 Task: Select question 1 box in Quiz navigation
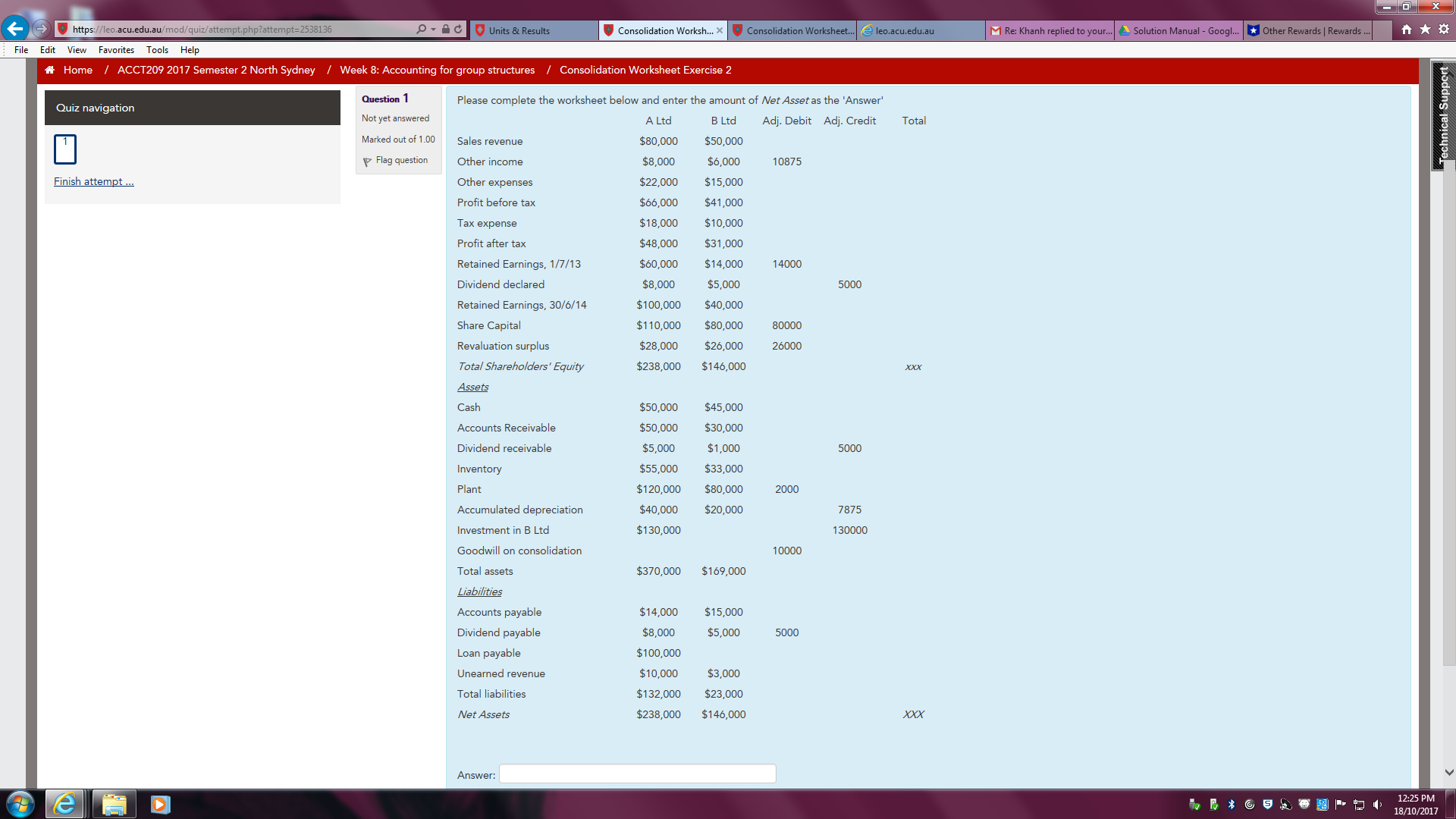[65, 149]
